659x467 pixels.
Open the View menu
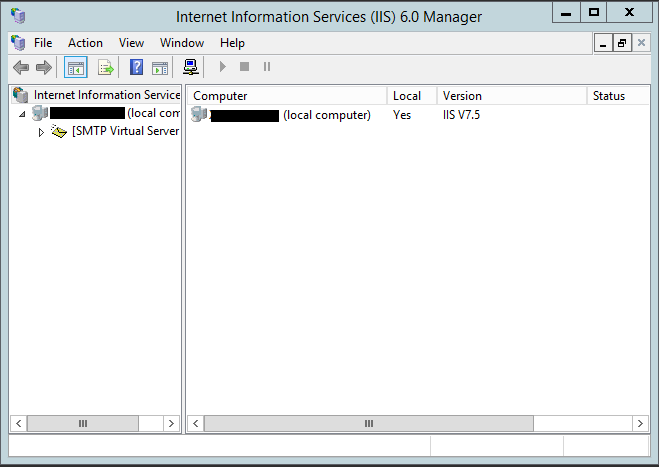click(131, 43)
